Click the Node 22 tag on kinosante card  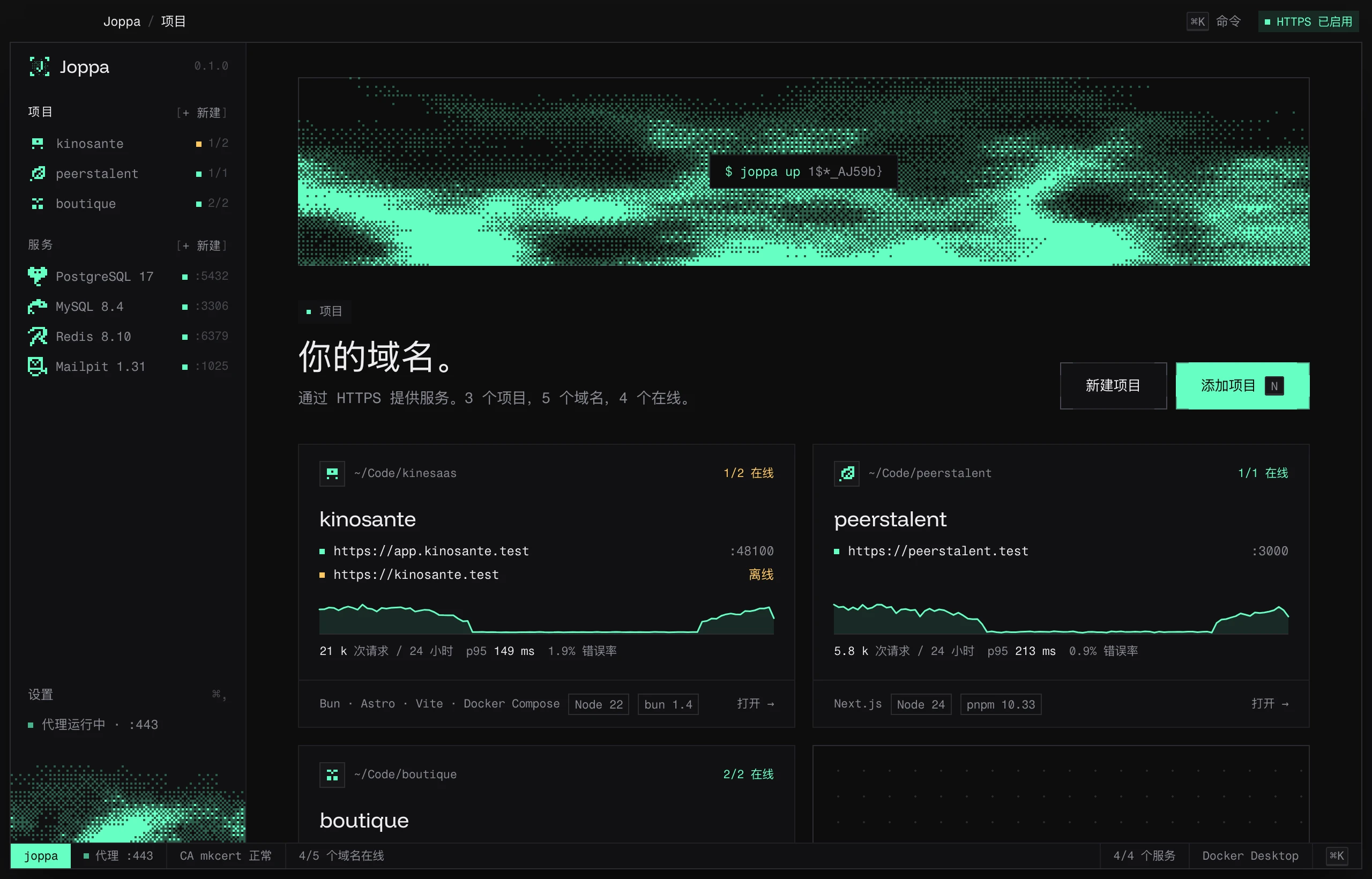pyautogui.click(x=599, y=704)
